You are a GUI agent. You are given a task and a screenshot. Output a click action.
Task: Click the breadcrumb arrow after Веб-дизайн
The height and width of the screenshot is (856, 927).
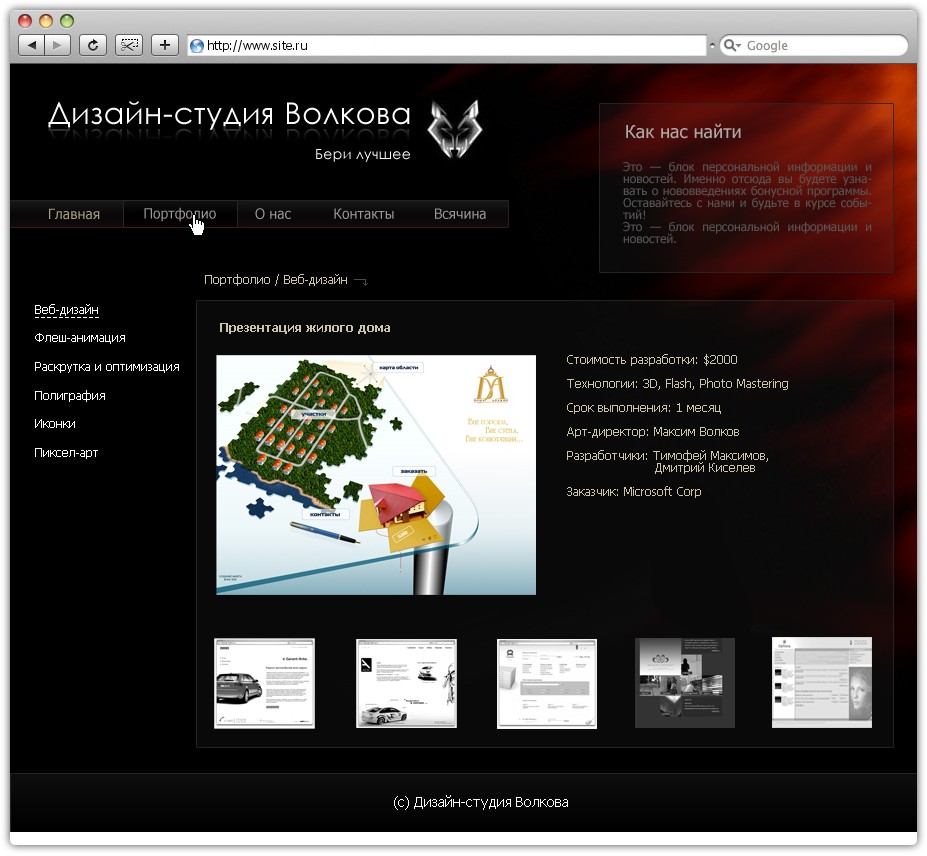pyautogui.click(x=361, y=281)
